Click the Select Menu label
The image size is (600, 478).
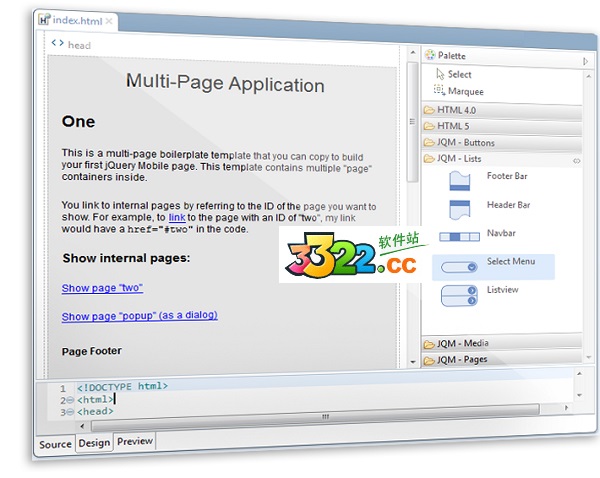pyautogui.click(x=511, y=261)
